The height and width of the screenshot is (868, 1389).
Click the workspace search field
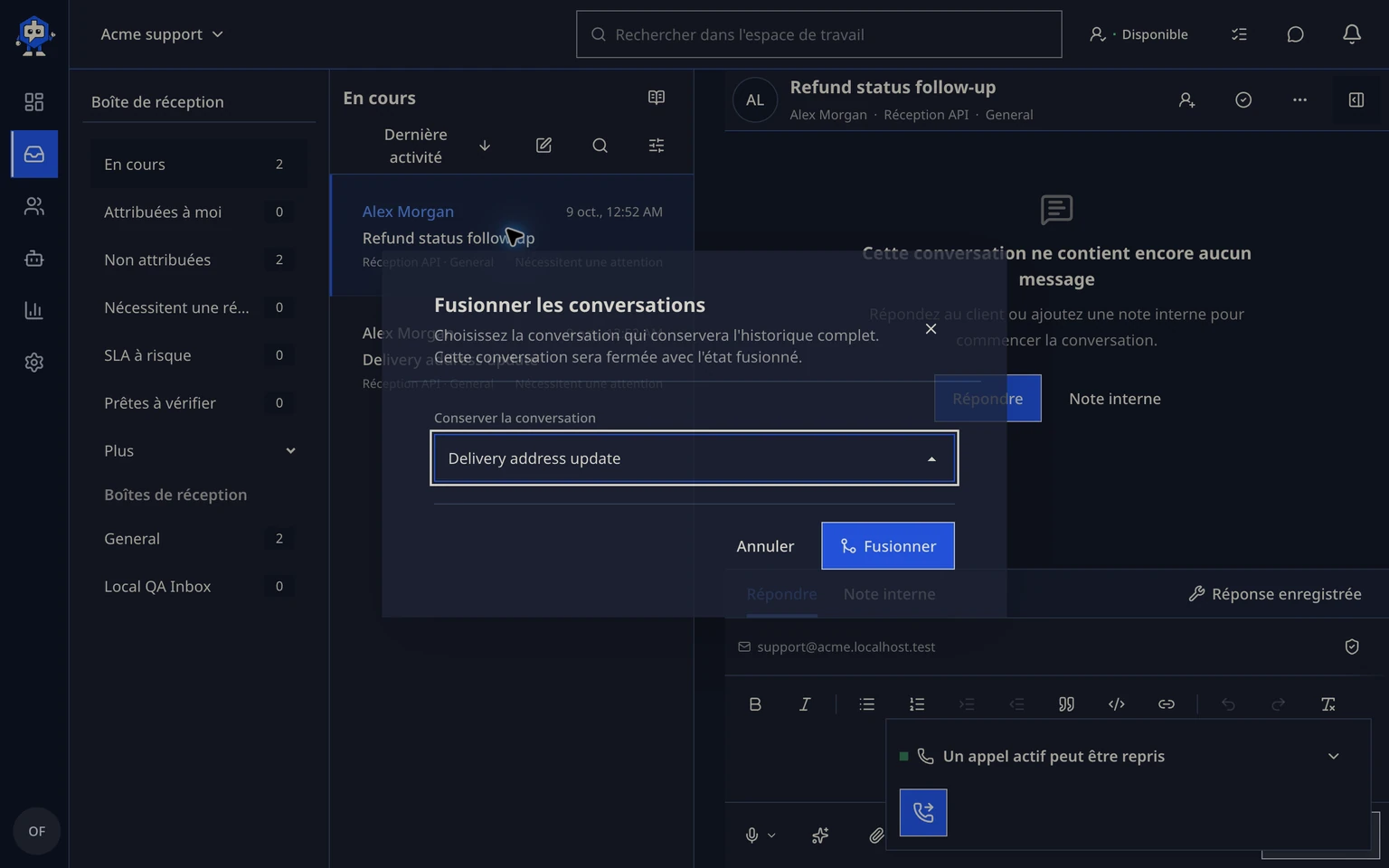coord(818,34)
